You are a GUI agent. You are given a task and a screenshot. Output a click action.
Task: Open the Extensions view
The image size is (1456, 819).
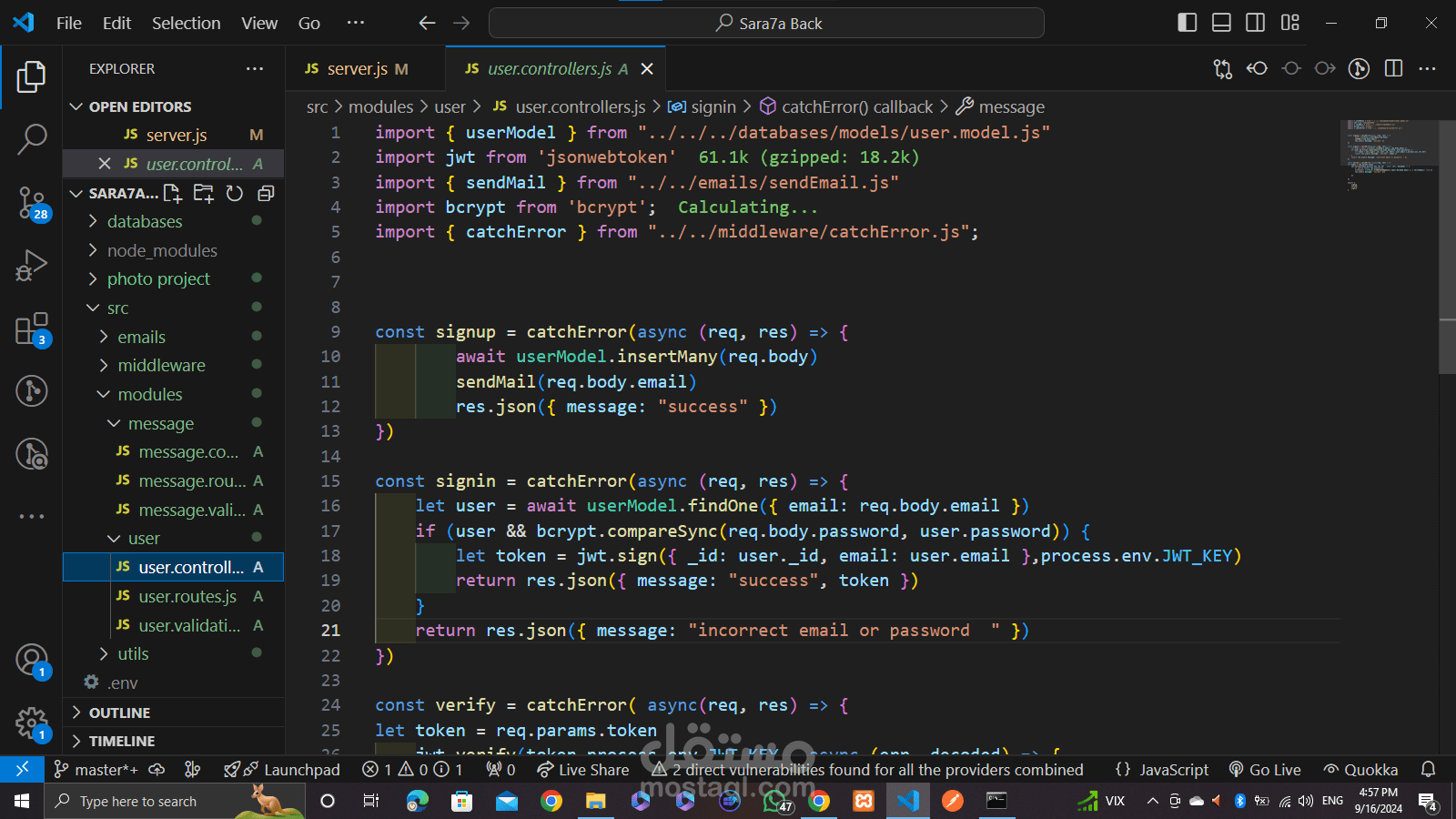click(x=32, y=329)
